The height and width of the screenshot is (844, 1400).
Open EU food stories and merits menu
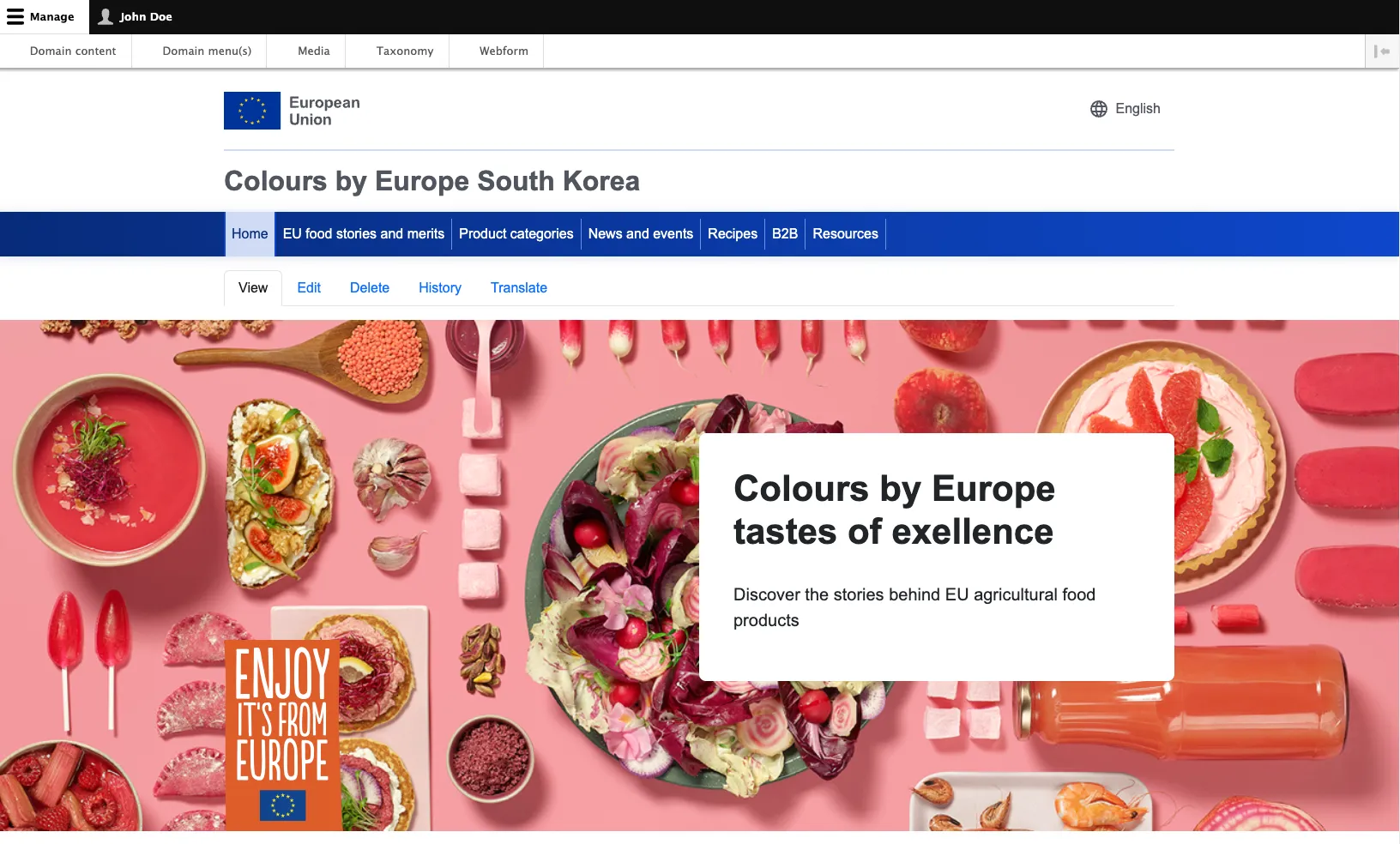tap(364, 234)
